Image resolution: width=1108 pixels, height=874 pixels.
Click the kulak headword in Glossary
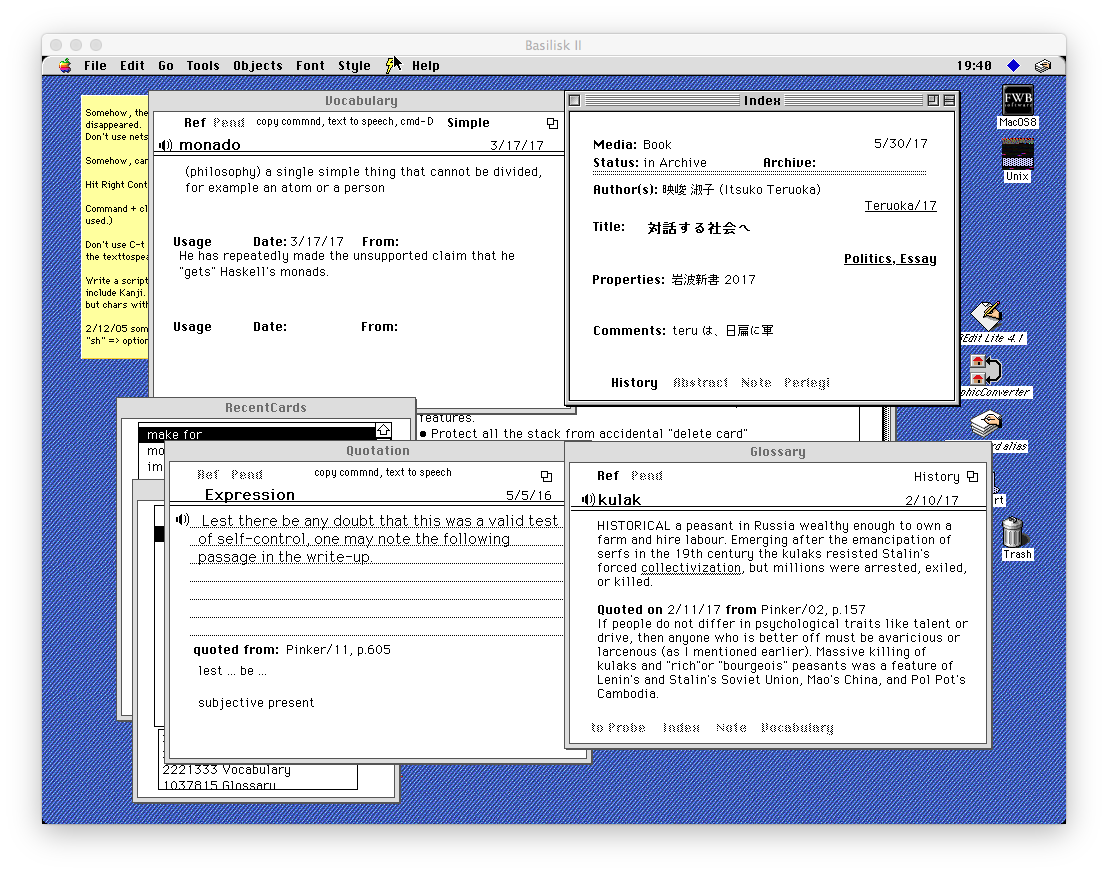click(619, 500)
